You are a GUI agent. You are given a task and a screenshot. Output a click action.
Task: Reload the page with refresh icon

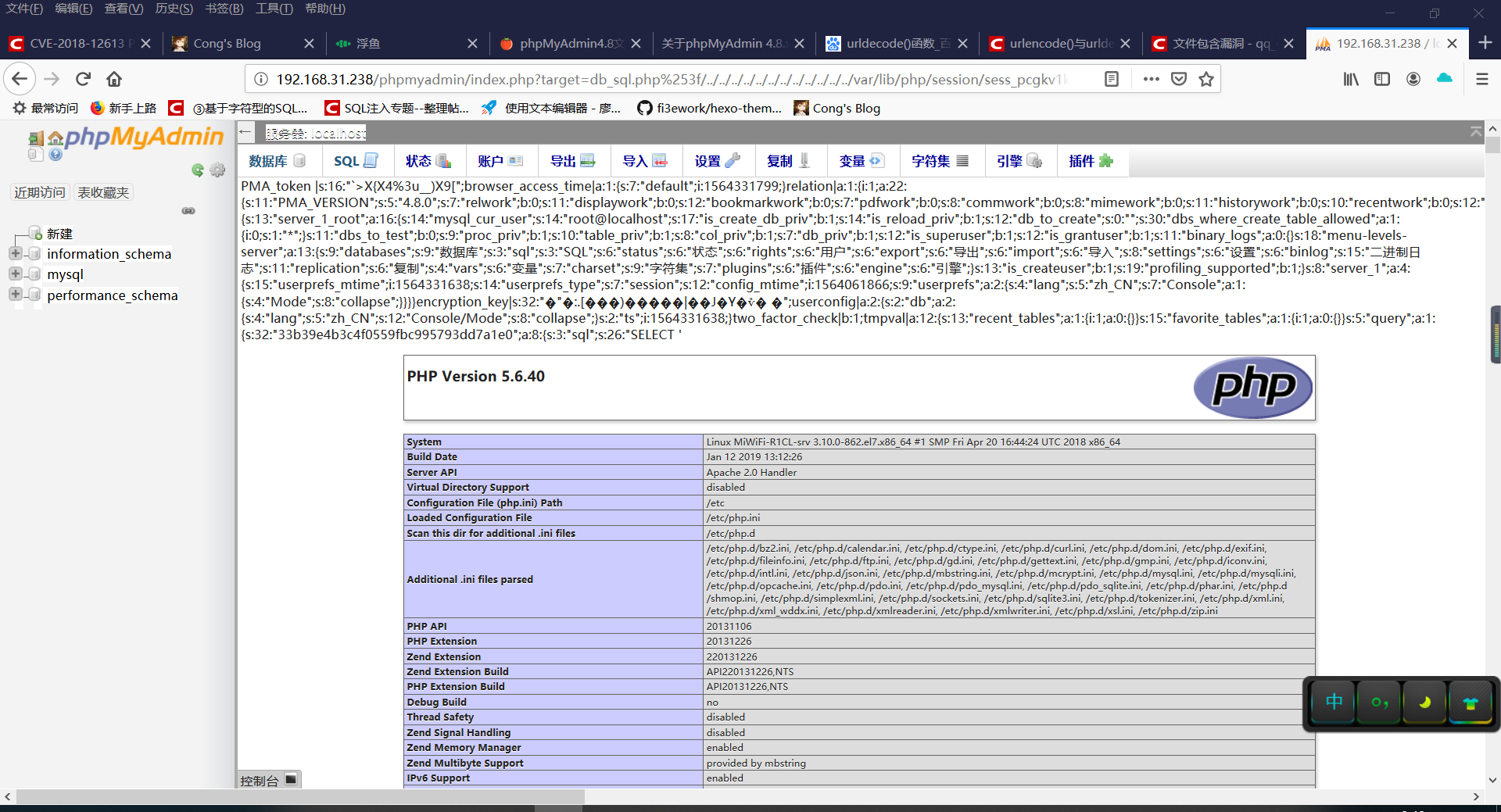click(84, 79)
